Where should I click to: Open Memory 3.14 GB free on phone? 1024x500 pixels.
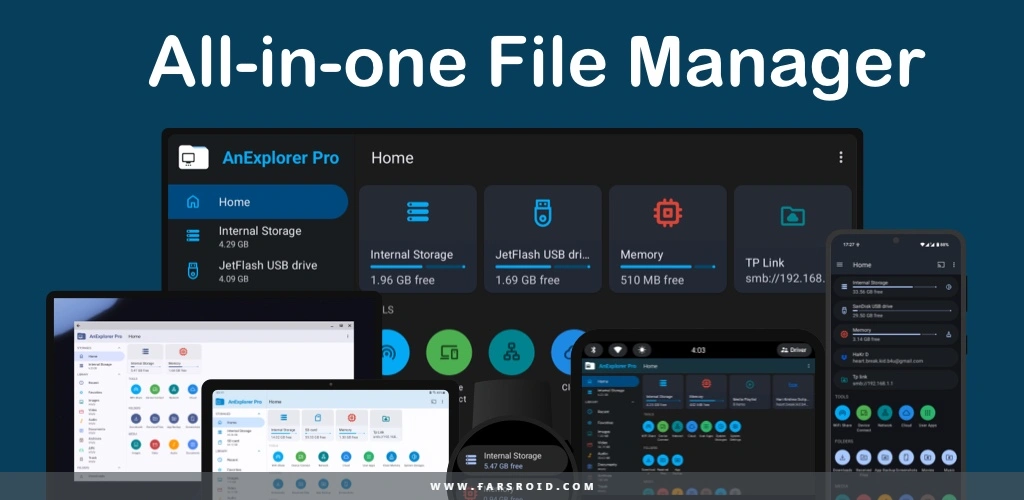pos(896,334)
